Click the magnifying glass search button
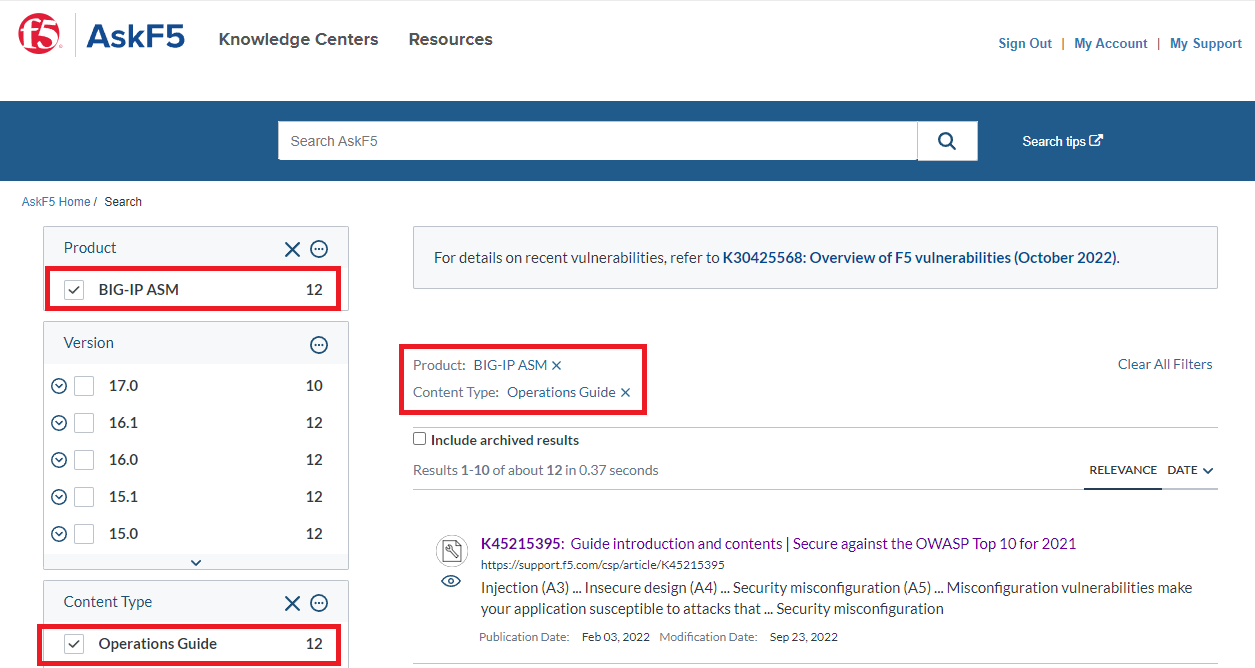 tap(947, 141)
